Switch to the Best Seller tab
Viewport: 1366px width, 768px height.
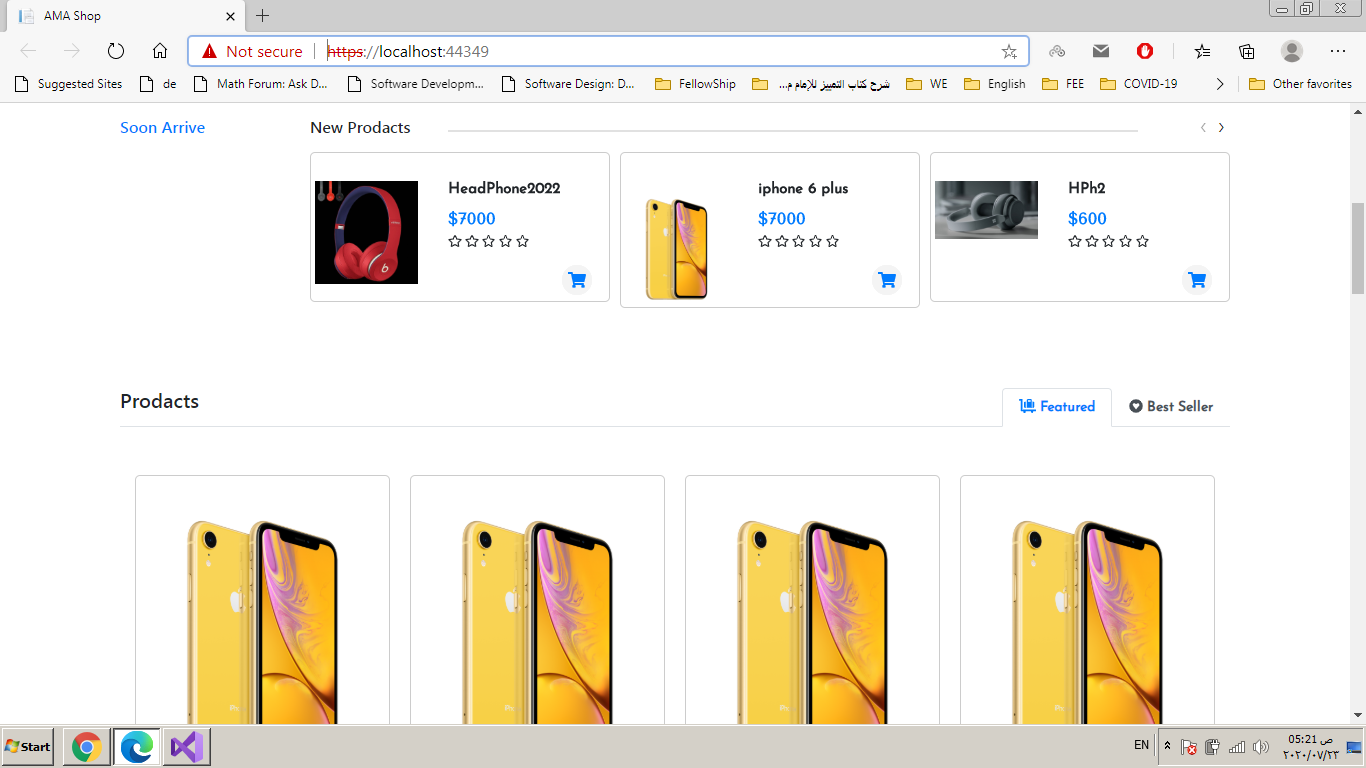[x=1171, y=407]
